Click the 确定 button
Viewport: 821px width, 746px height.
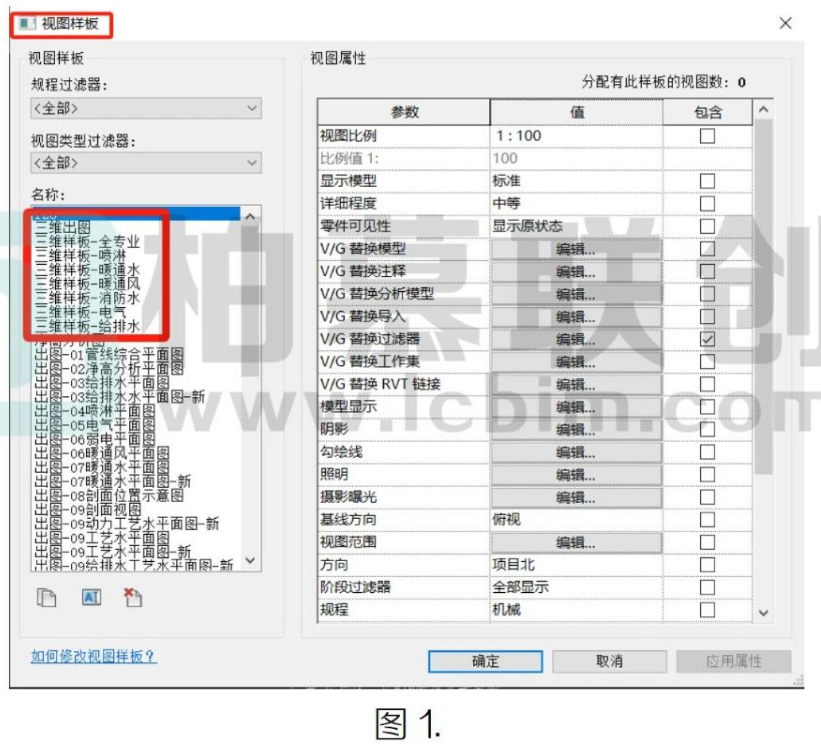[x=485, y=661]
